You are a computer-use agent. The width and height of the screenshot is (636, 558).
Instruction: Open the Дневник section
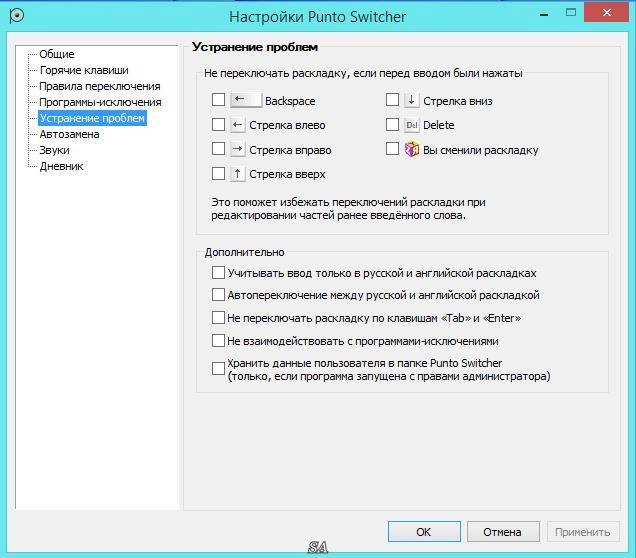(x=61, y=166)
